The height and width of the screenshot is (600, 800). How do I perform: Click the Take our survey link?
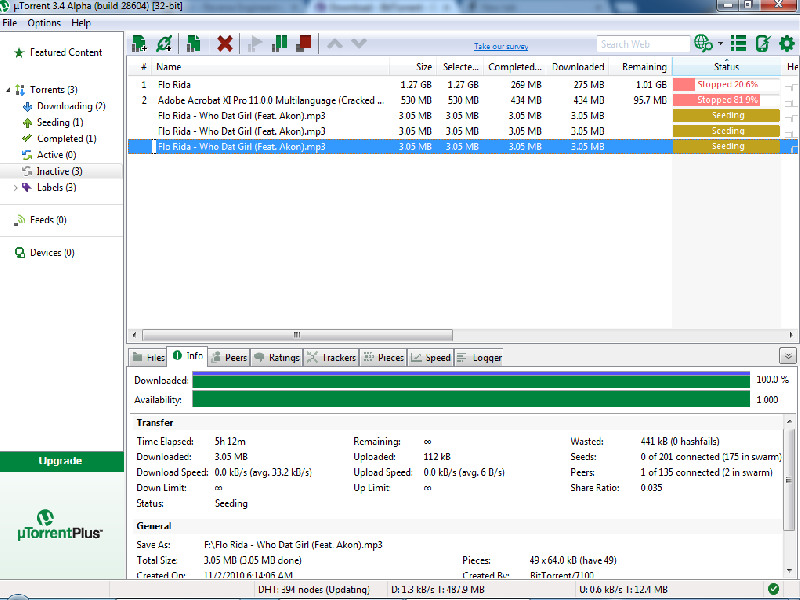501,46
